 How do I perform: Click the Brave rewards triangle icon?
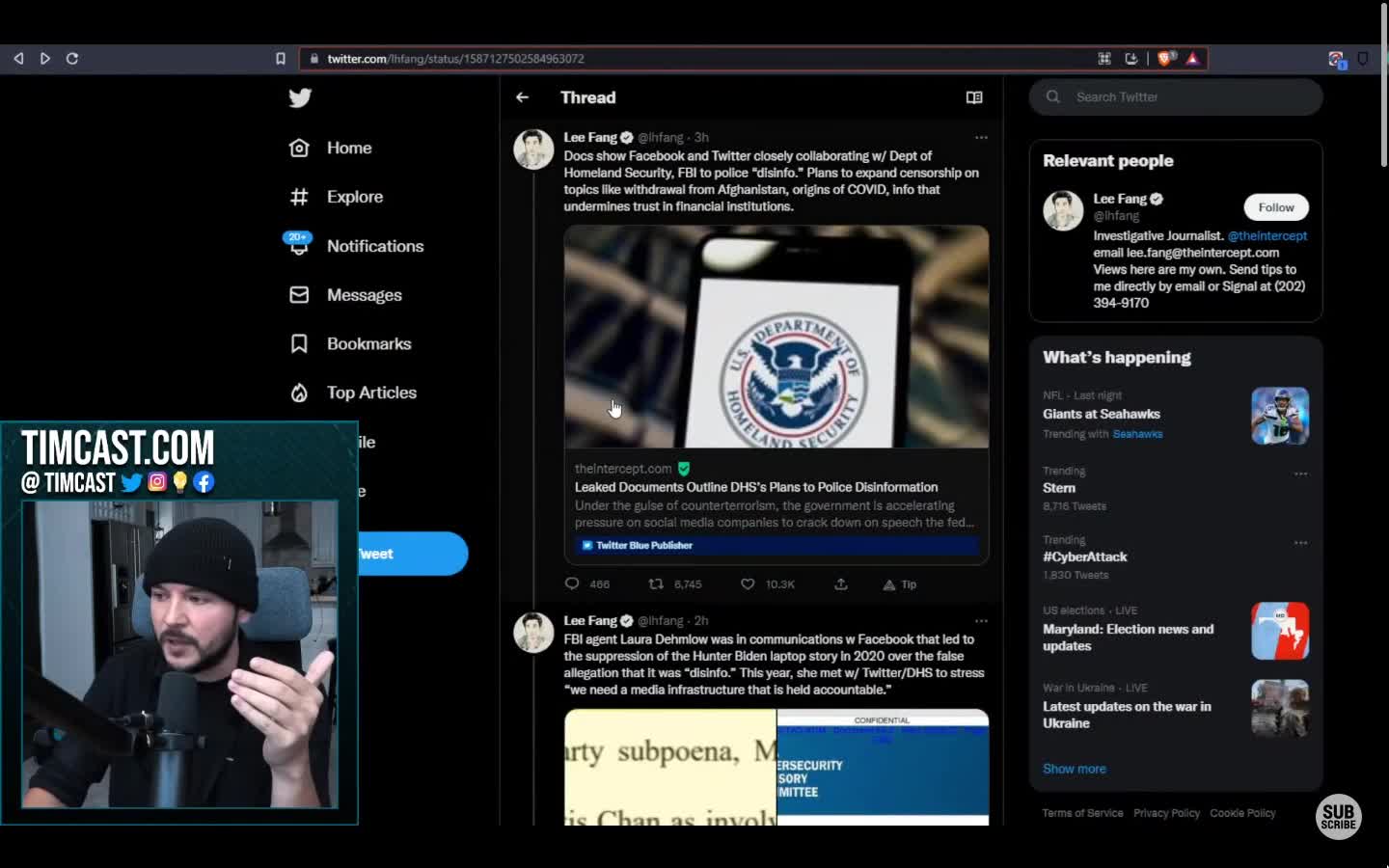[1193, 59]
